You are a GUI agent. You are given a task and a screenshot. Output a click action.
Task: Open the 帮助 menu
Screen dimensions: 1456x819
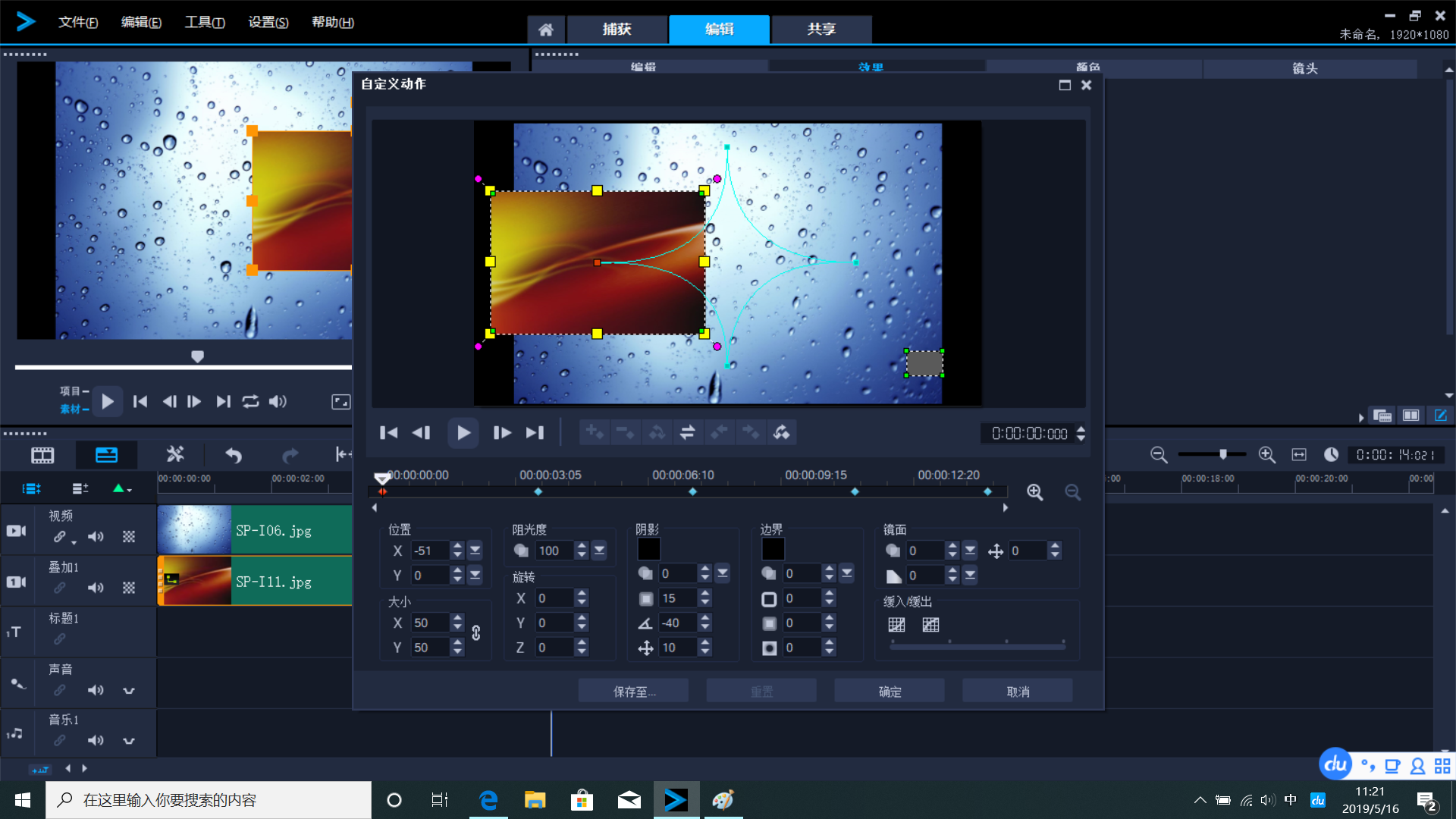tap(333, 22)
